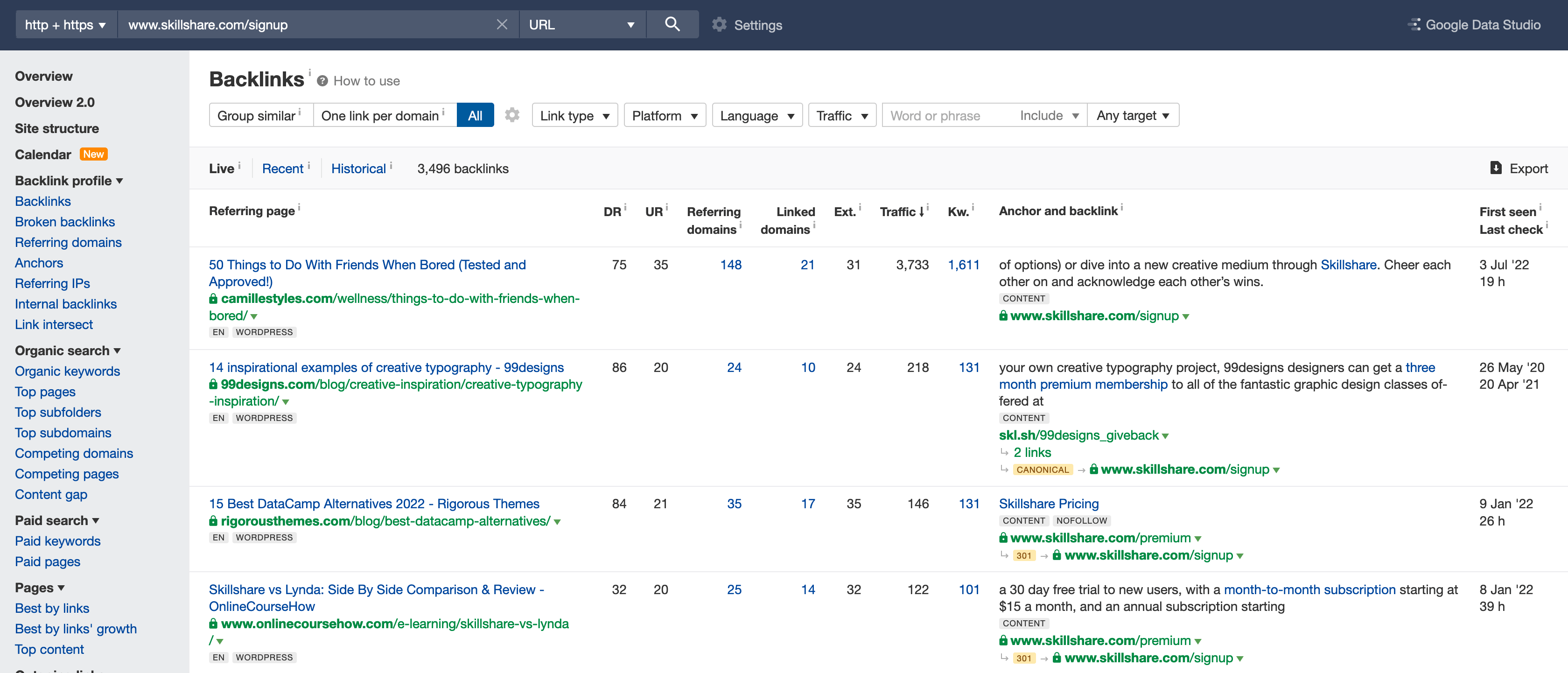Click the How to use help icon

[x=322, y=80]
